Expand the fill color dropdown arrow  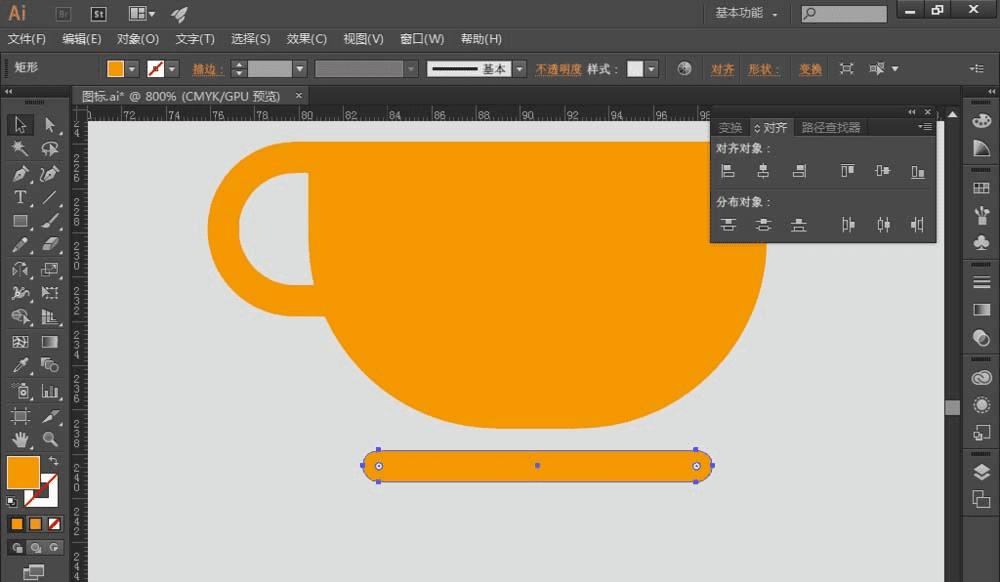pyautogui.click(x=132, y=69)
